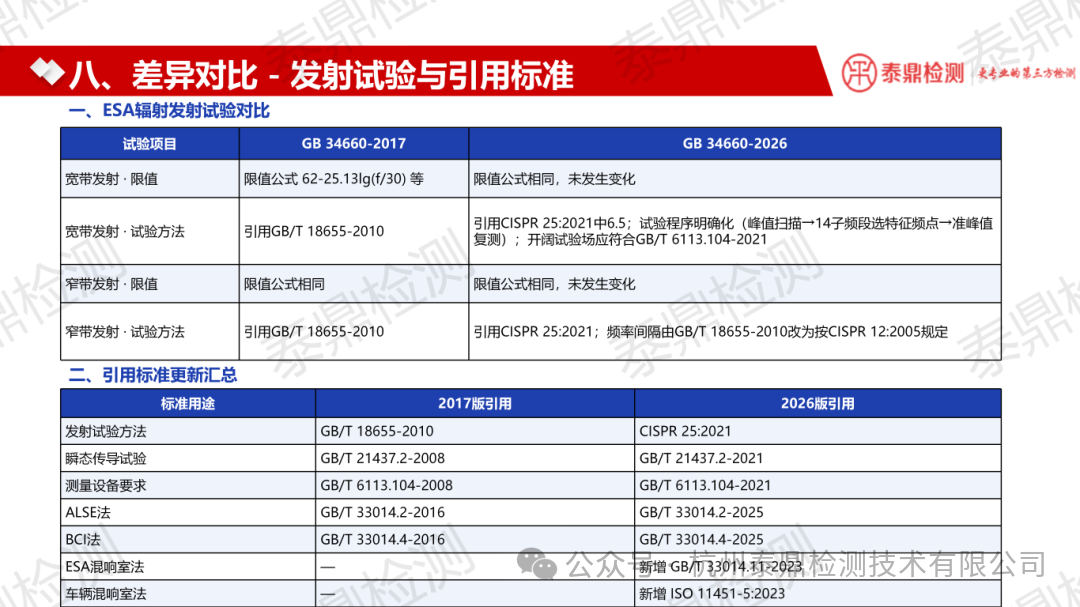
Task: Click the BCI法 row label
Action: [x=188, y=539]
